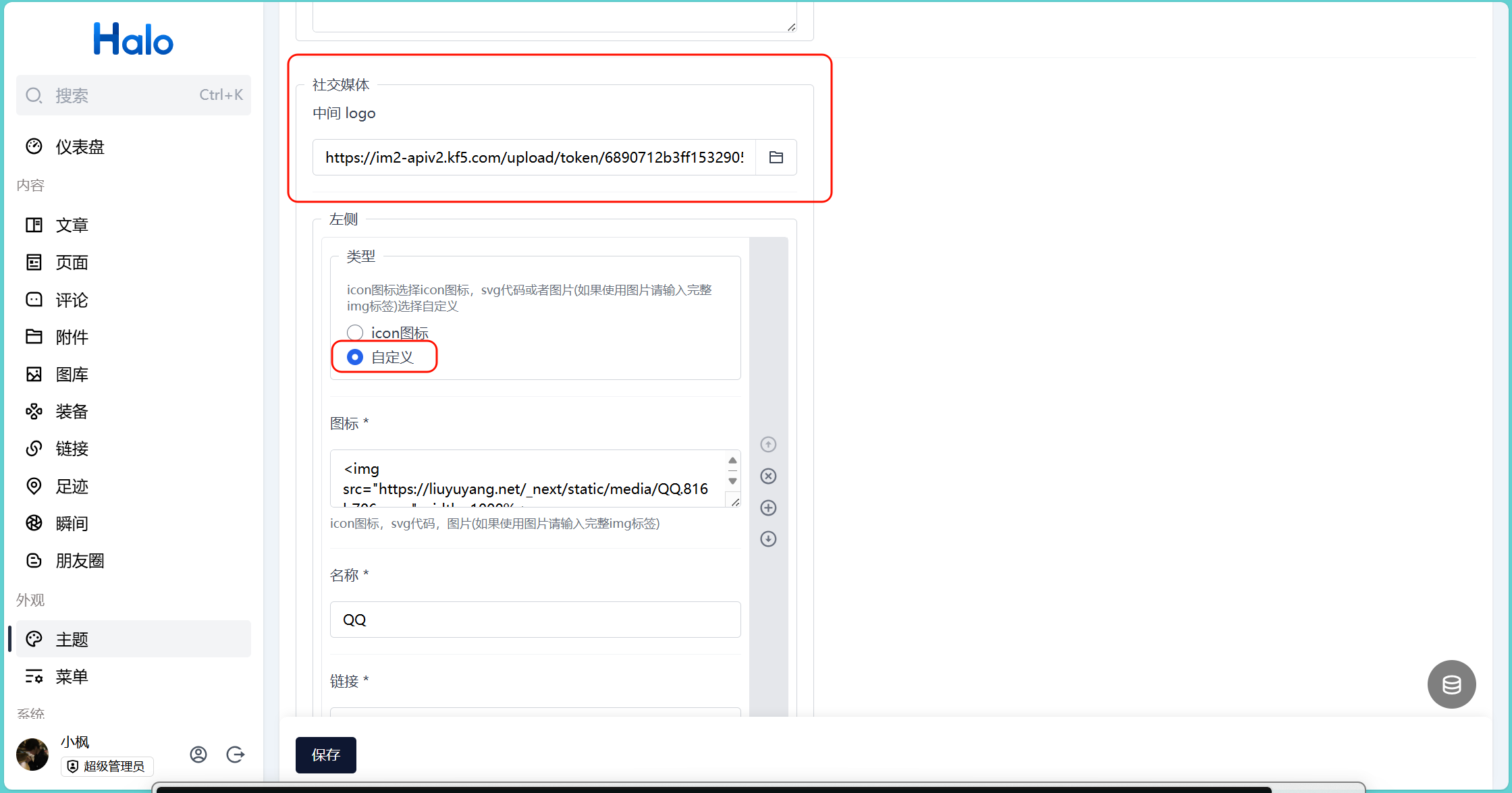The height and width of the screenshot is (793, 1512).
Task: Go to 朋友圈 in sidebar
Action: 80,560
